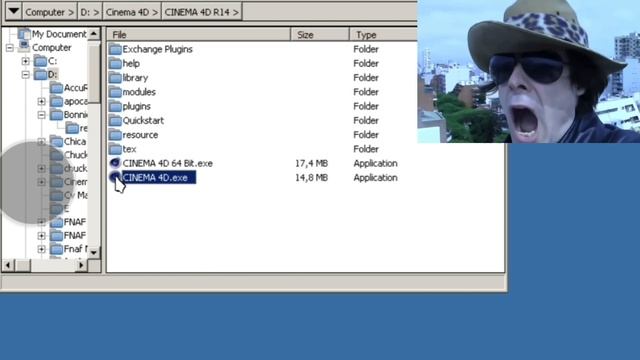The width and height of the screenshot is (640, 360).
Task: Click the help folder icon
Action: pos(115,64)
